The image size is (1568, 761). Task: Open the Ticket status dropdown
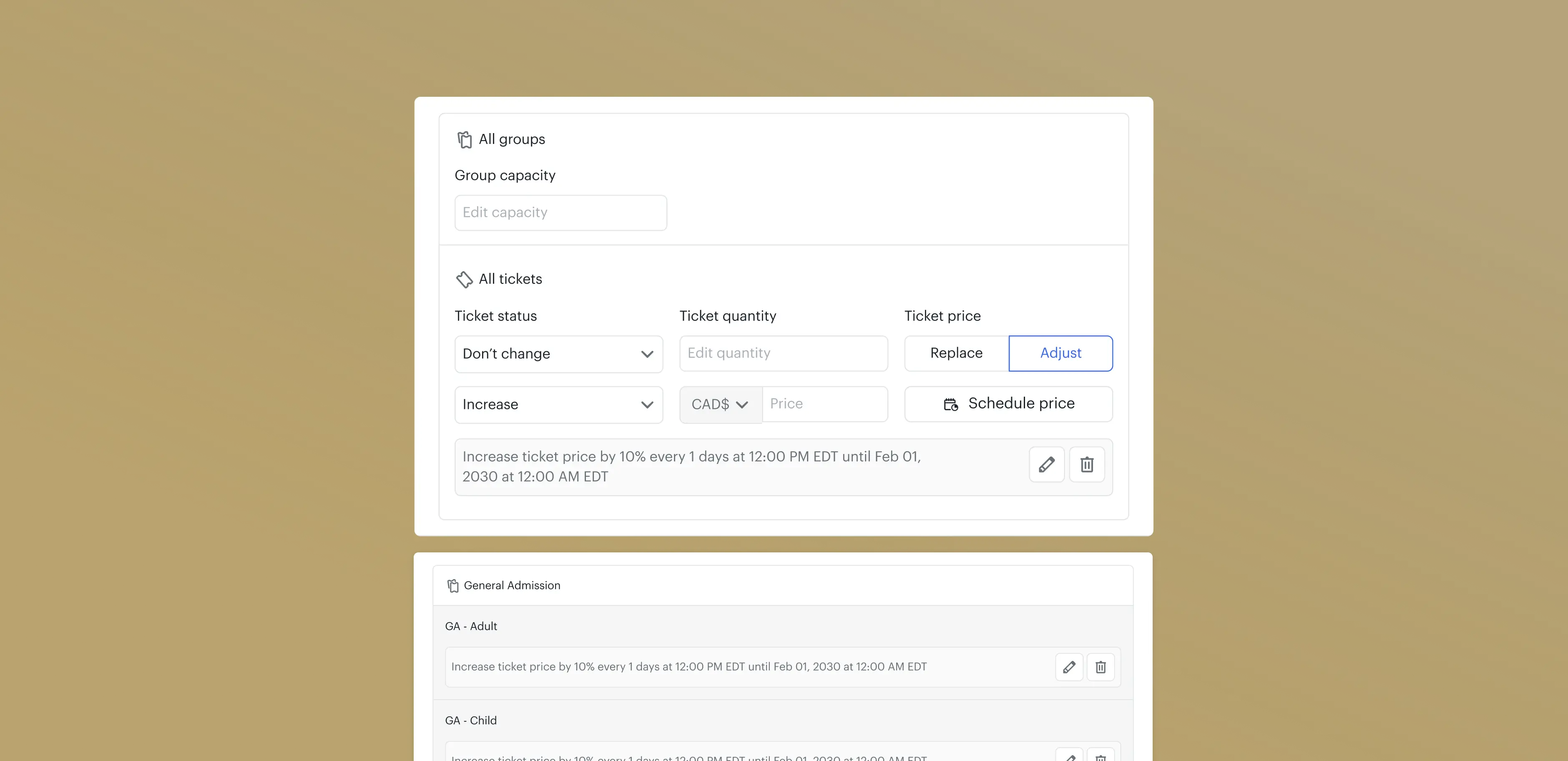pos(558,354)
